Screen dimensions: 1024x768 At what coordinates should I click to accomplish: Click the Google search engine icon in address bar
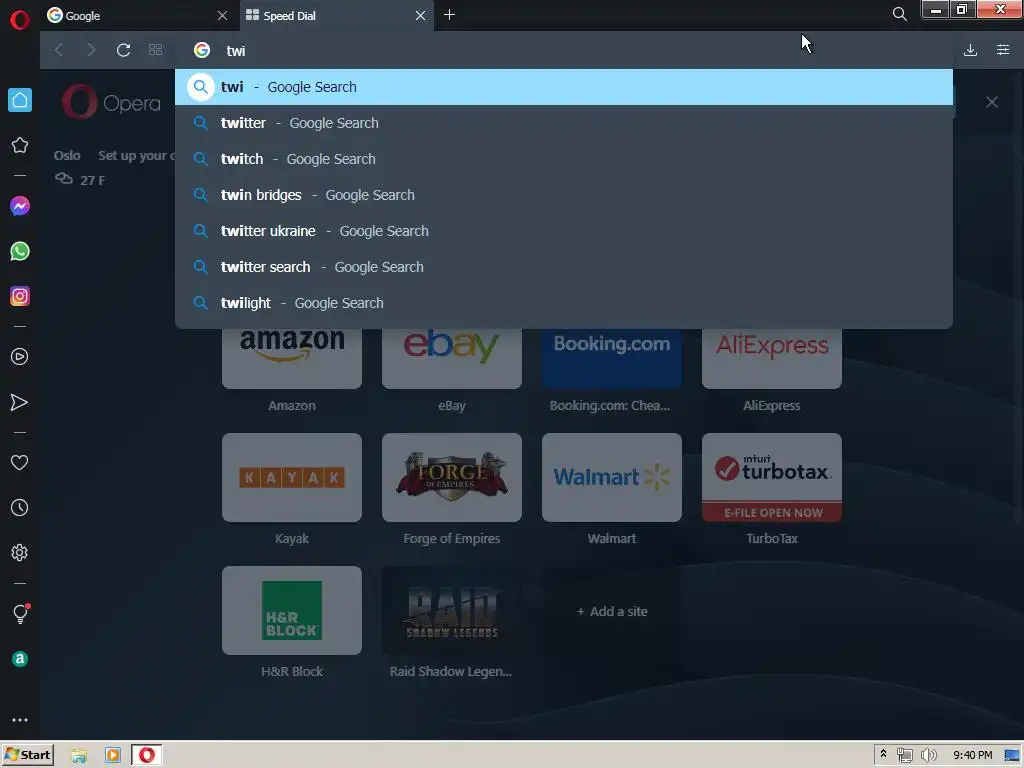point(202,50)
